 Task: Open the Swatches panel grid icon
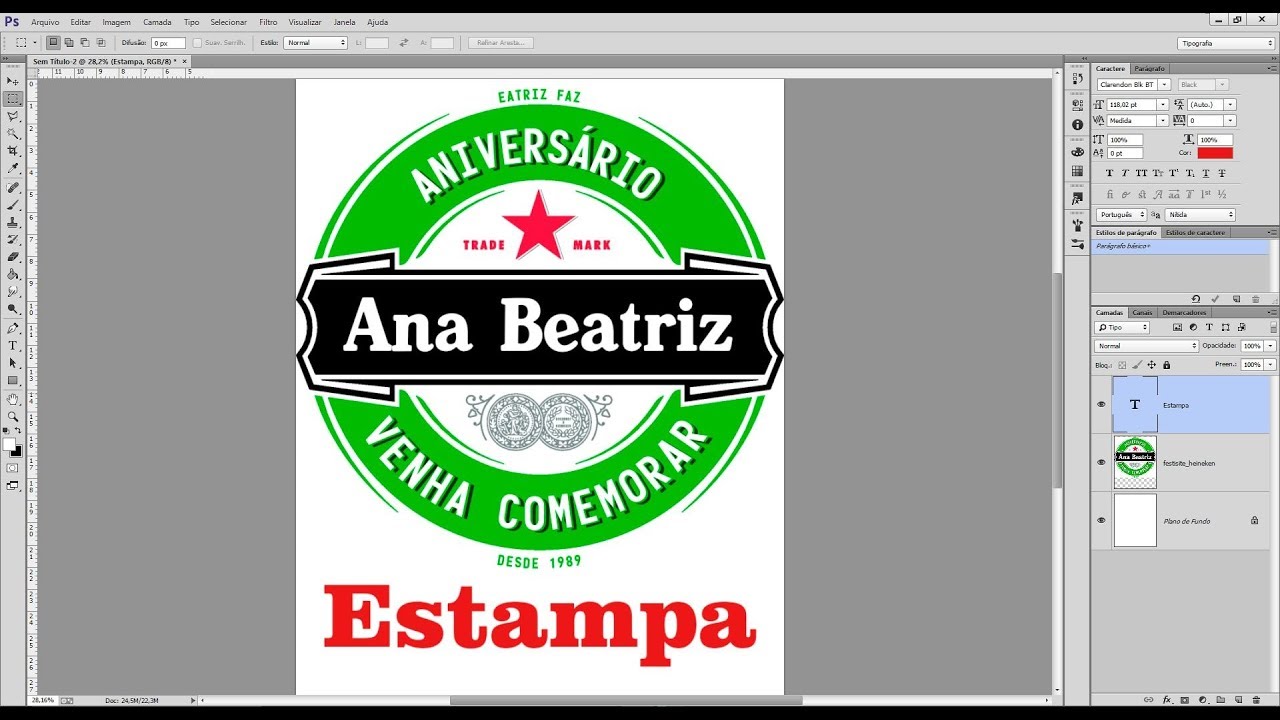tap(1077, 171)
